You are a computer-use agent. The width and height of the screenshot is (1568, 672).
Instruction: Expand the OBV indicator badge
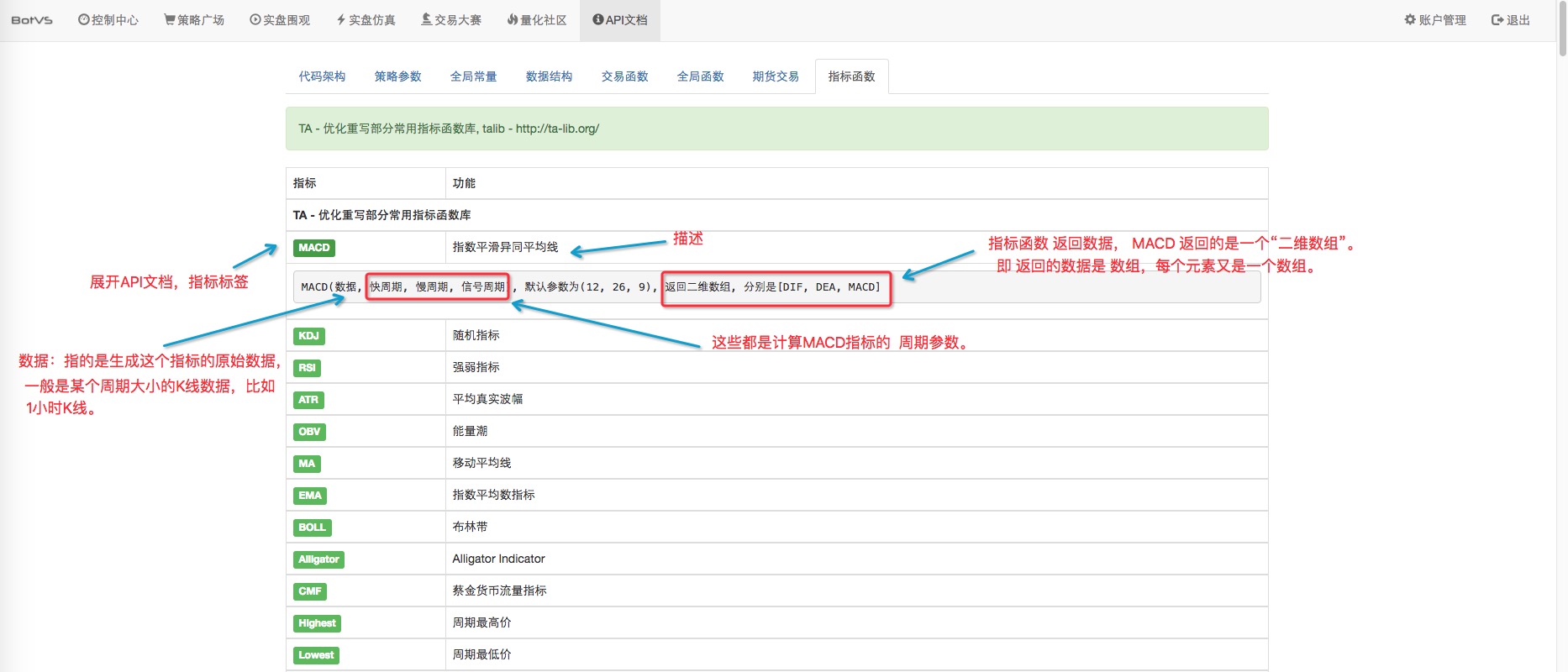pos(309,432)
